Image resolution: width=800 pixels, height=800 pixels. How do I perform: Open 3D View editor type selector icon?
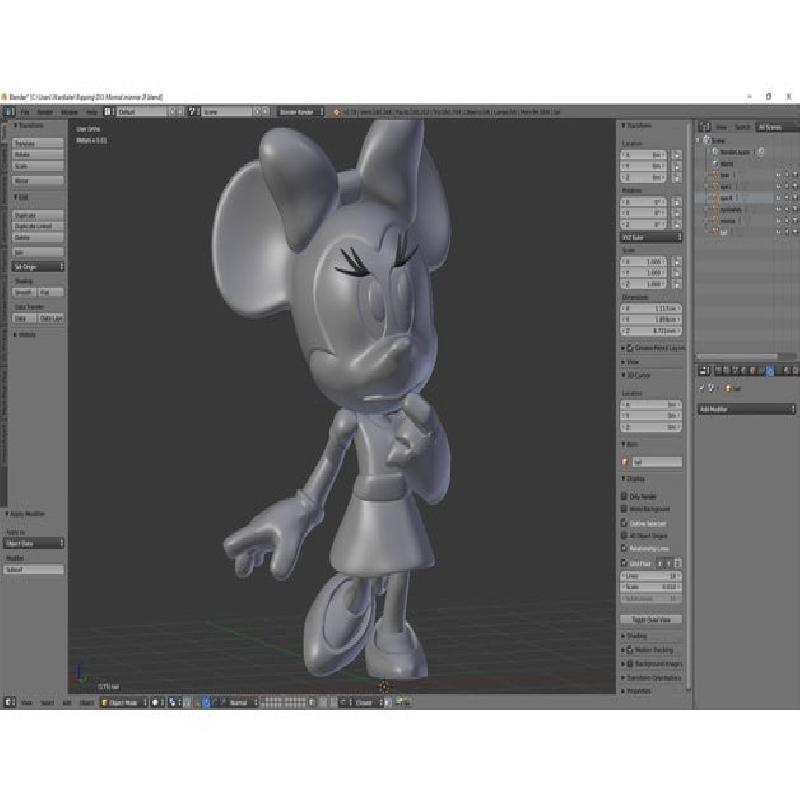(x=10, y=703)
